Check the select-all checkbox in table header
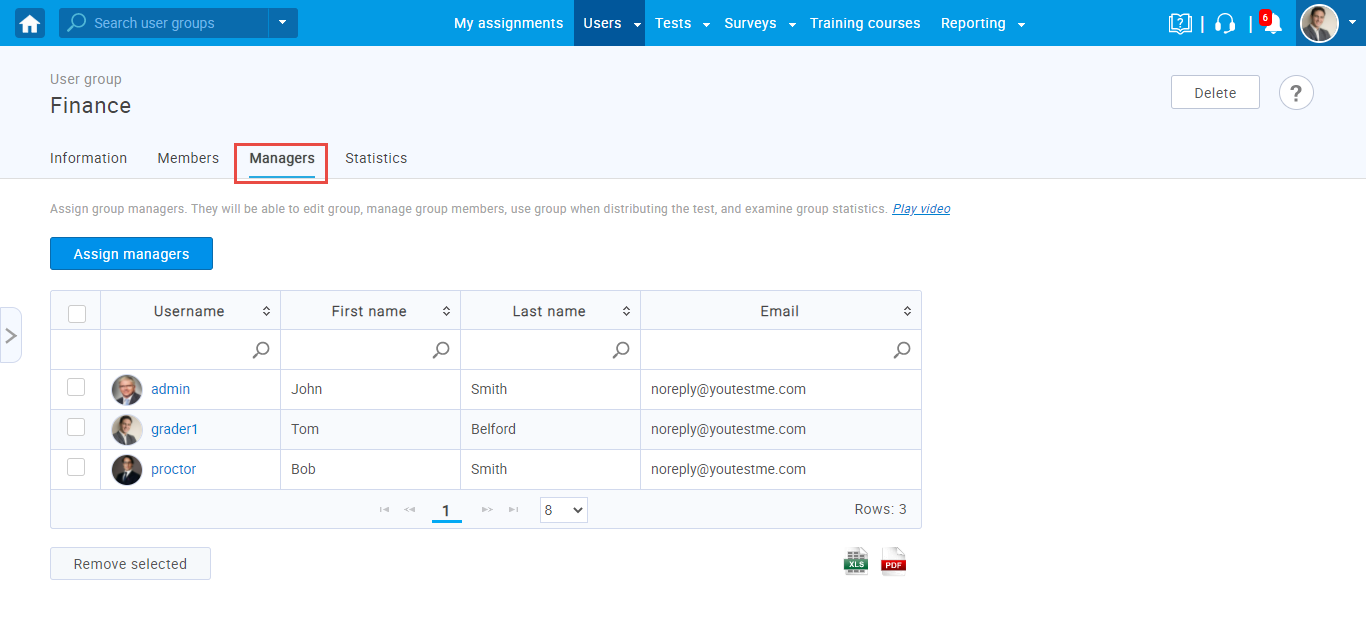This screenshot has width=1366, height=625. point(77,313)
